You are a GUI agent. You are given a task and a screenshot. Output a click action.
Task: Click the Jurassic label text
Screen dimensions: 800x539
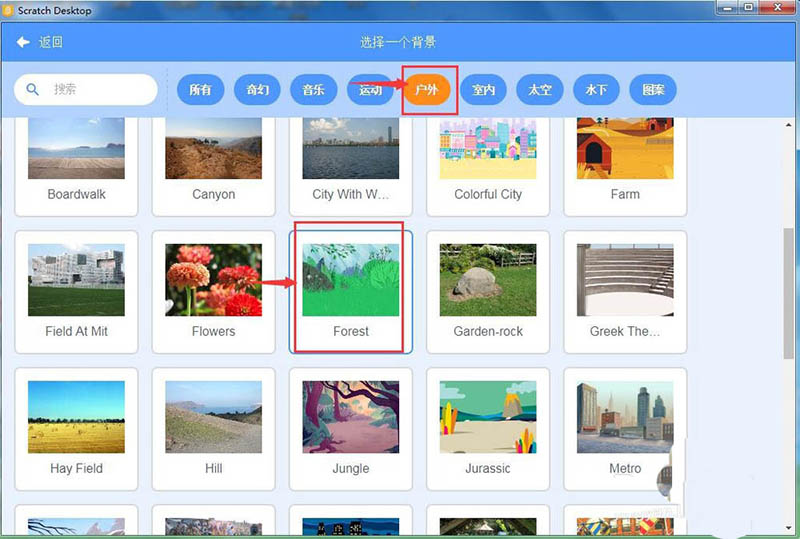click(x=488, y=469)
